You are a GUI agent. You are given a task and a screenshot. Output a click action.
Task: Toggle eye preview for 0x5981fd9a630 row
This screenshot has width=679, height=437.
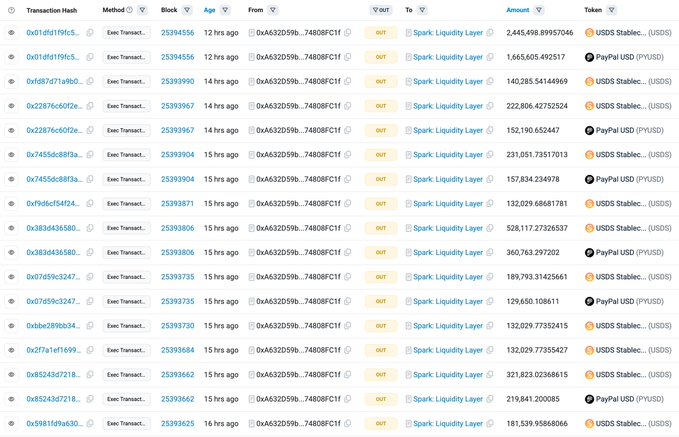11,424
